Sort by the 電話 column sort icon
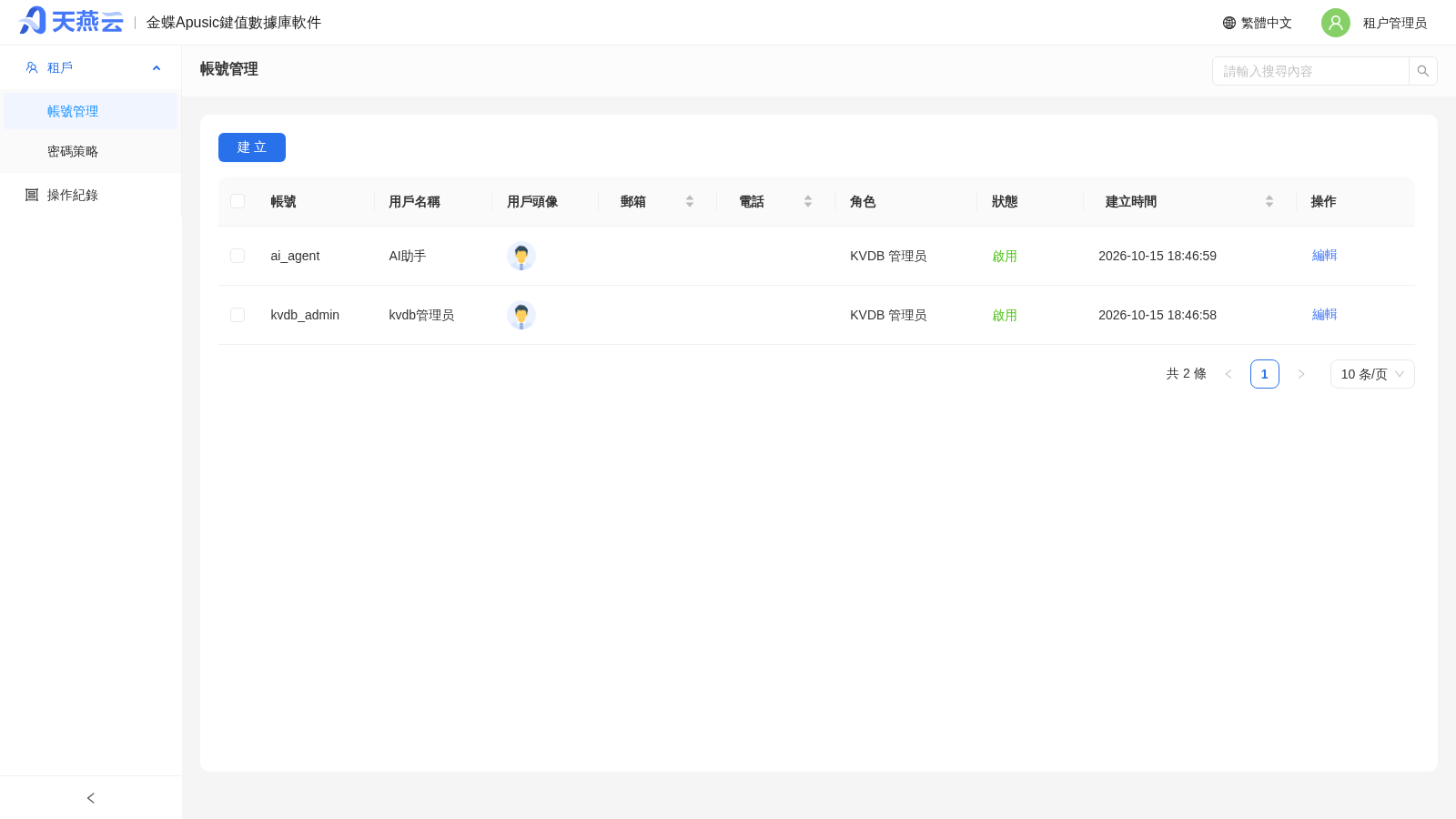Screen dimensions: 1456x819 pos(808,201)
